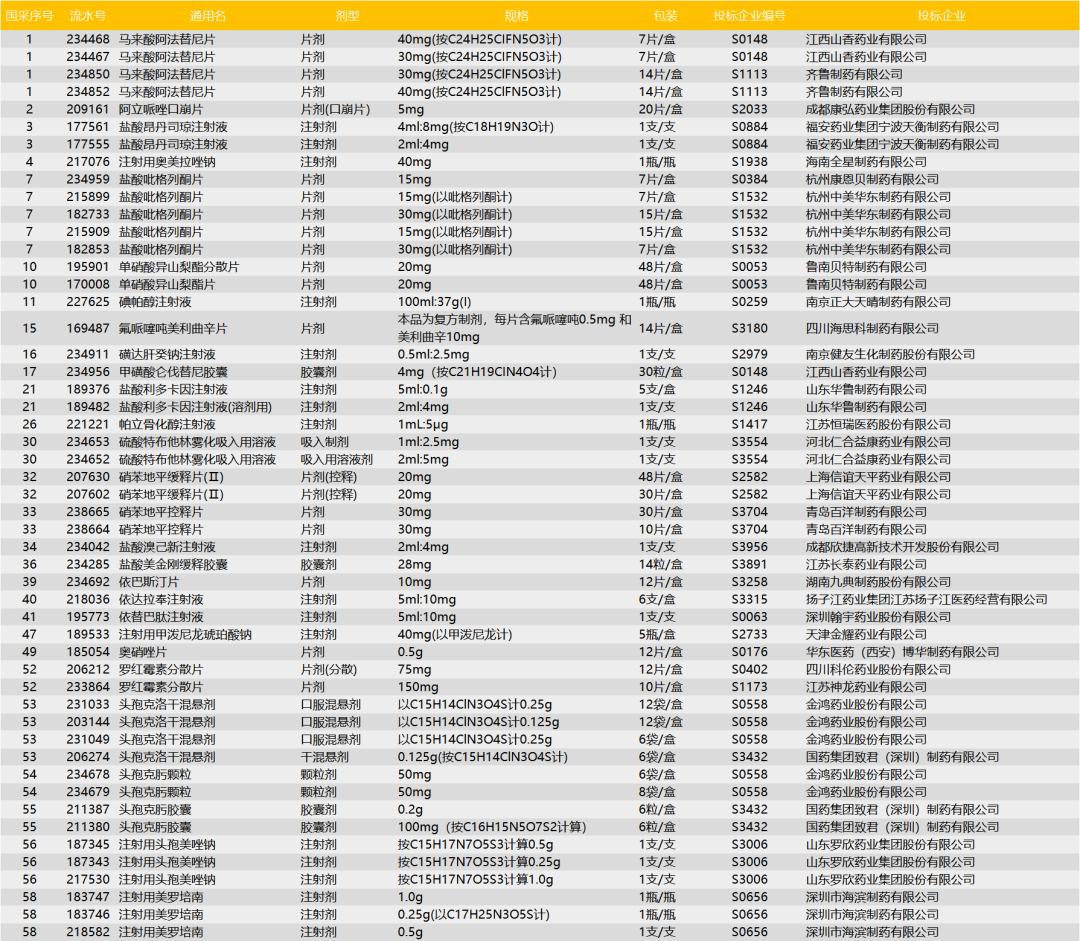
Task: Click drug name 甲磺酸仑伐替尼胶囊
Action: [173, 372]
